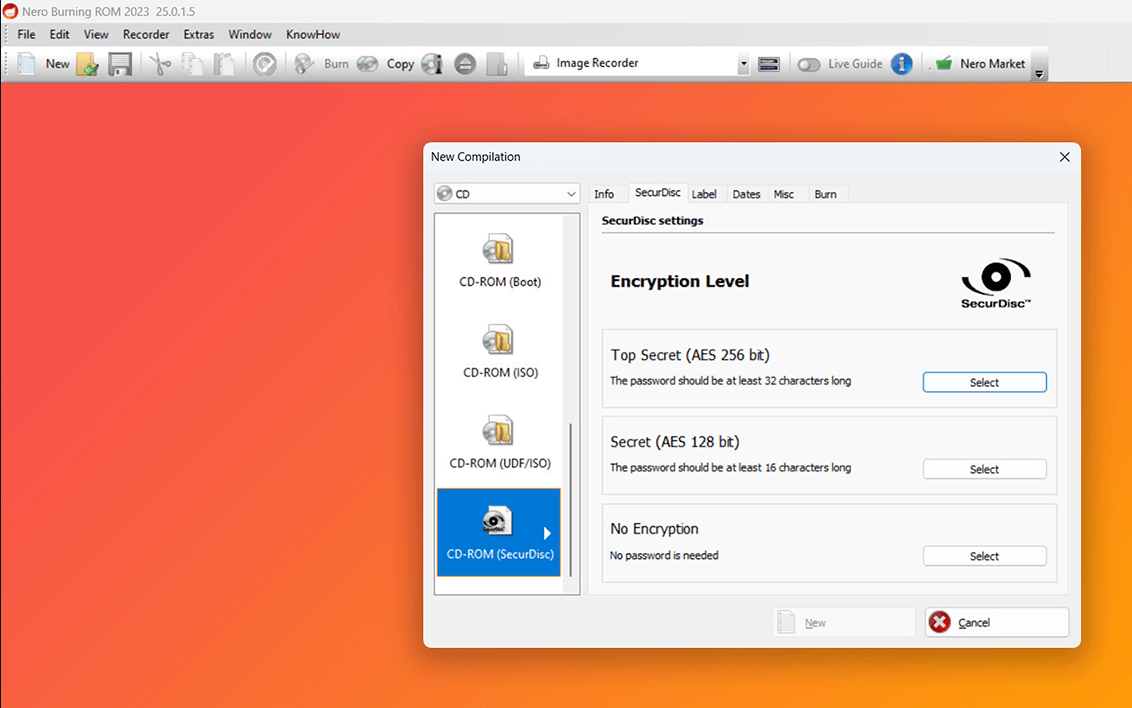1132x708 pixels.
Task: Select the No Encryption option
Action: click(x=984, y=556)
